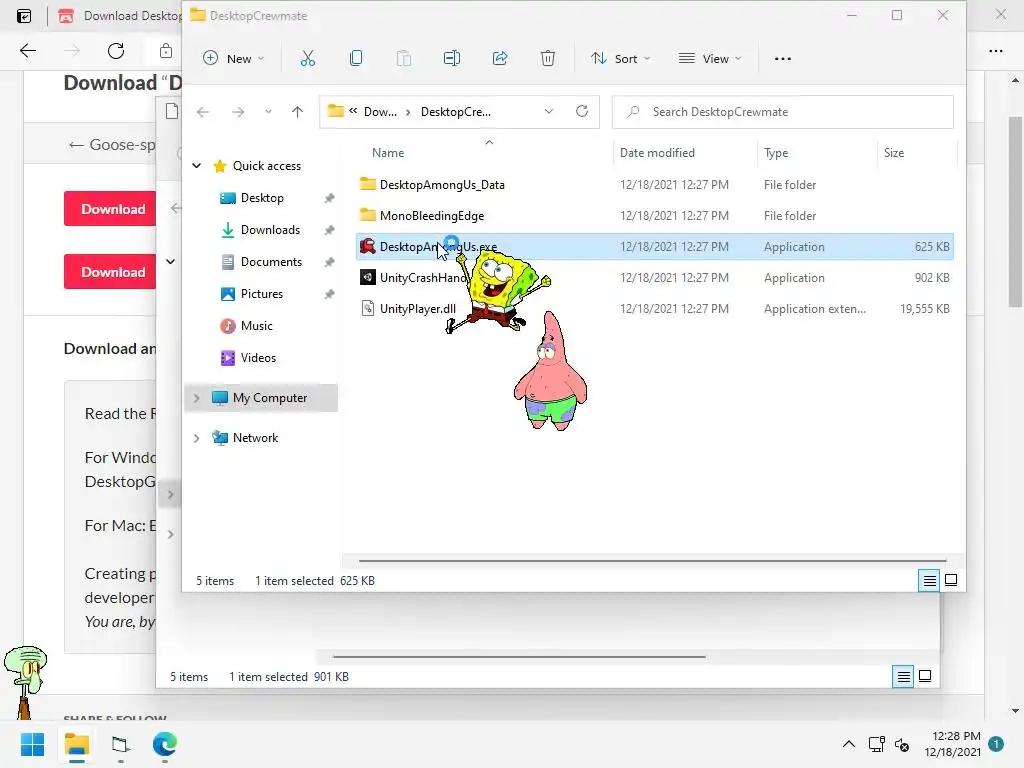Sort files by Name column header
The width and height of the screenshot is (1024, 768).
388,153
